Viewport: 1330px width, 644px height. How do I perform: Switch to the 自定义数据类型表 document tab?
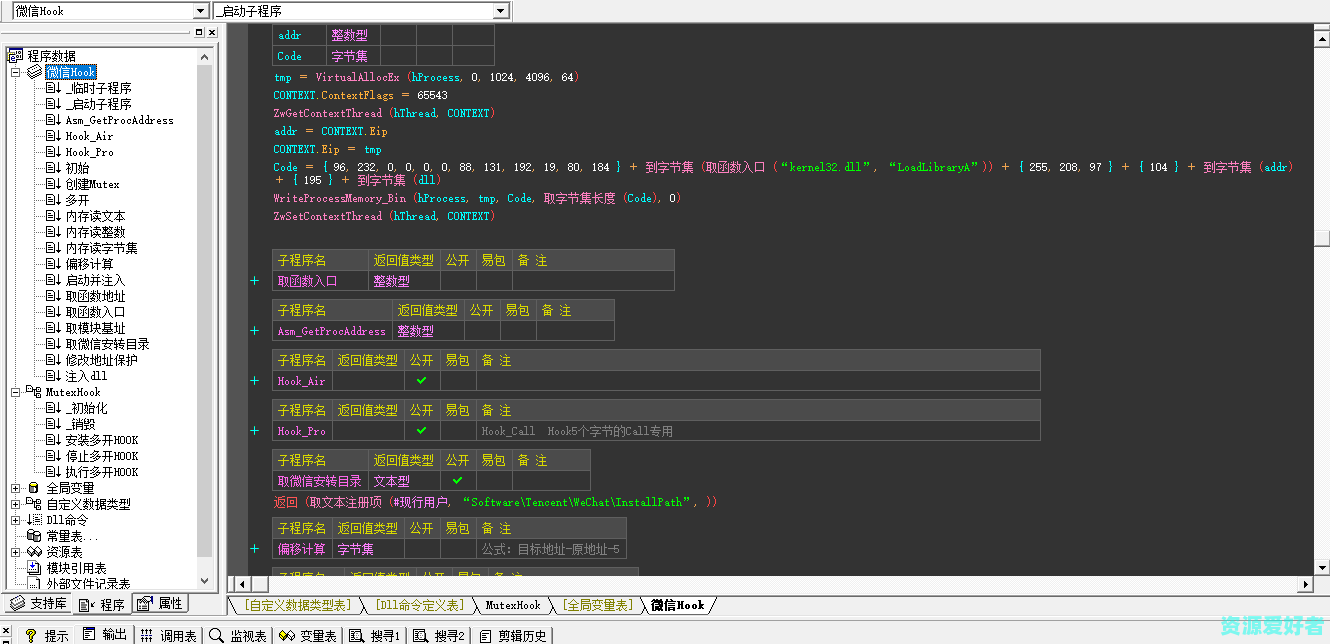pos(298,605)
